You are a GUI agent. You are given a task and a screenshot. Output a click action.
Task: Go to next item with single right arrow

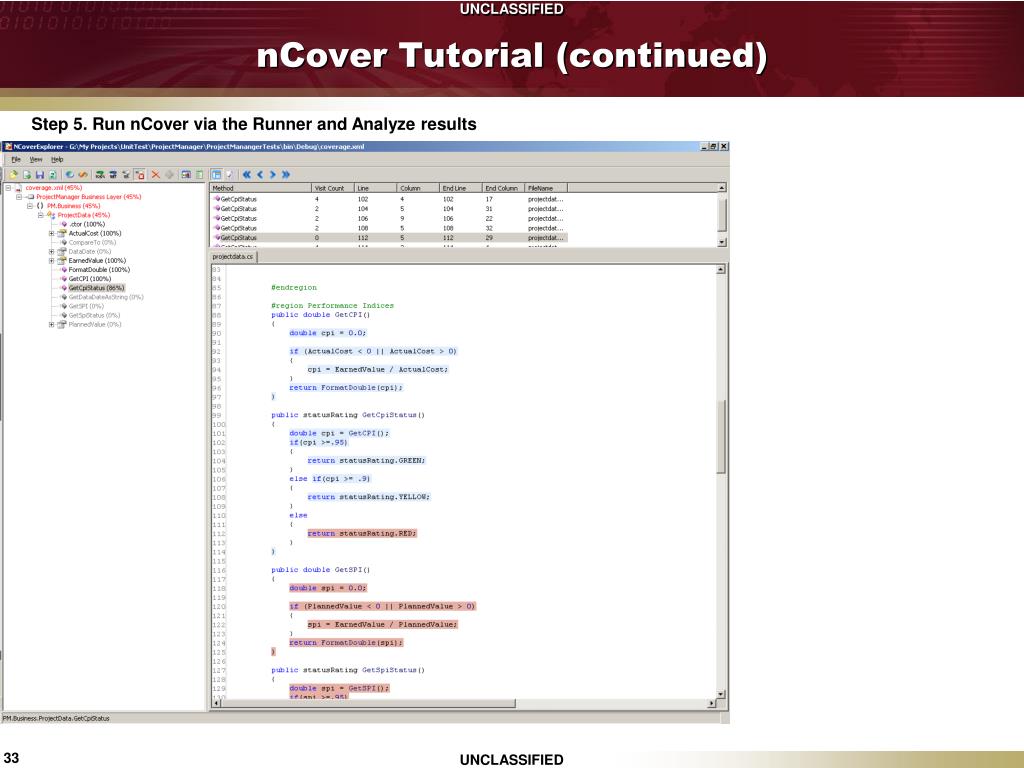point(273,174)
